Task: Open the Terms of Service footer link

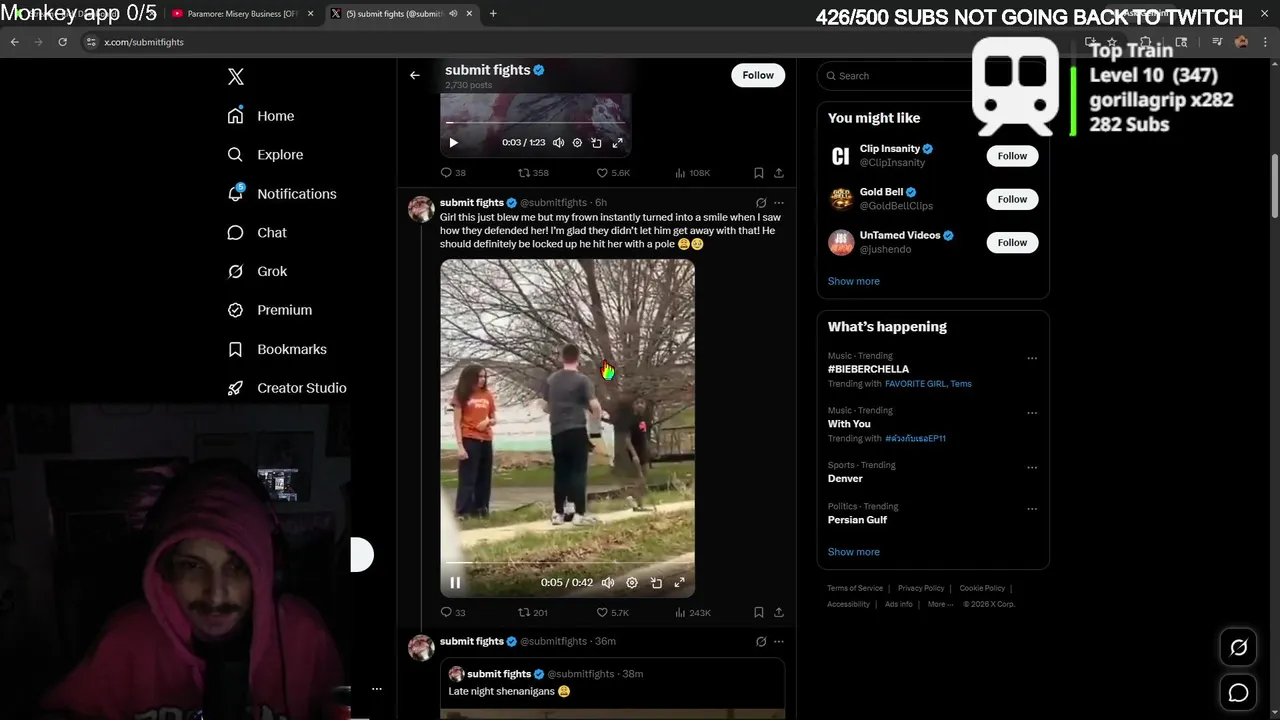Action: click(854, 588)
